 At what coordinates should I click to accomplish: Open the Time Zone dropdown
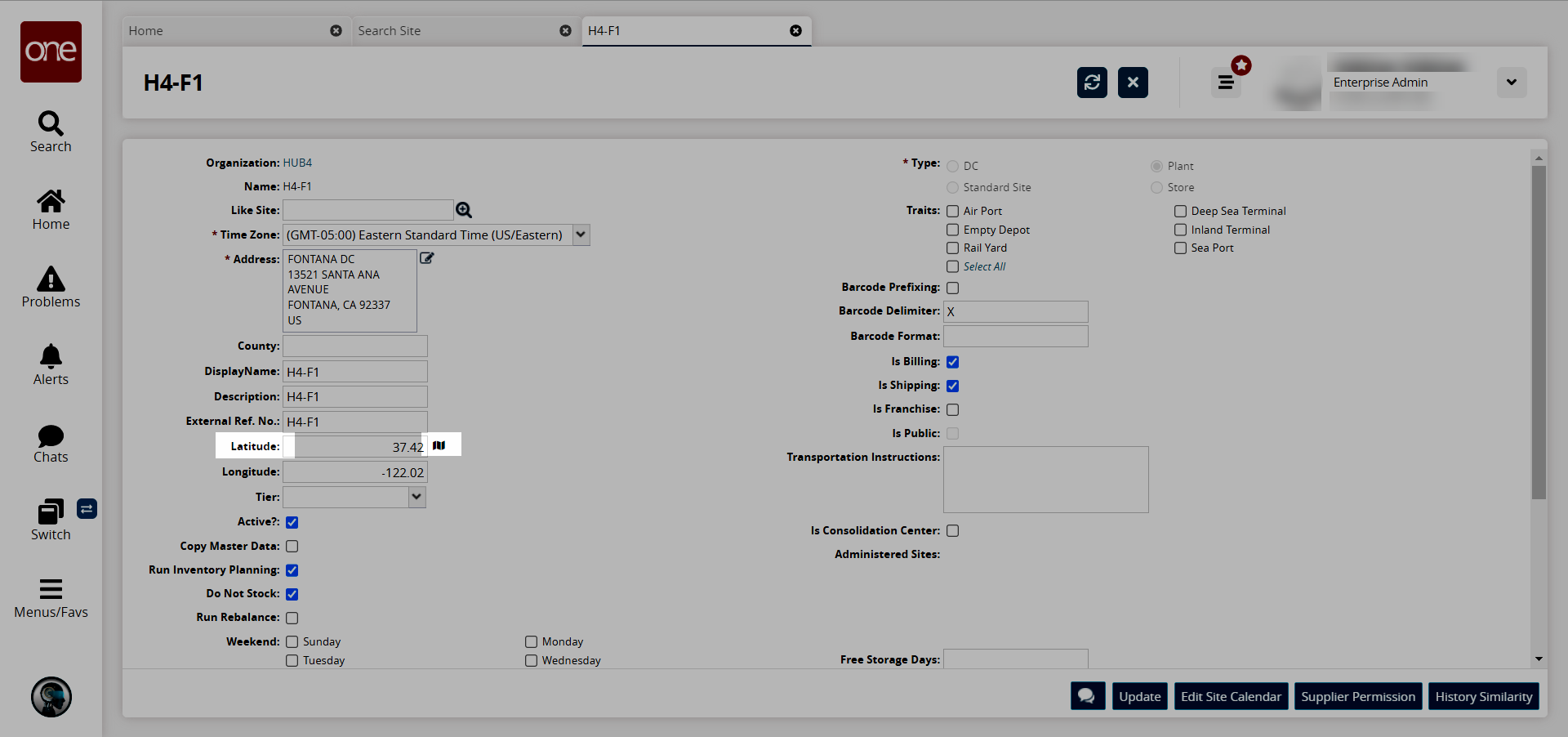click(581, 235)
